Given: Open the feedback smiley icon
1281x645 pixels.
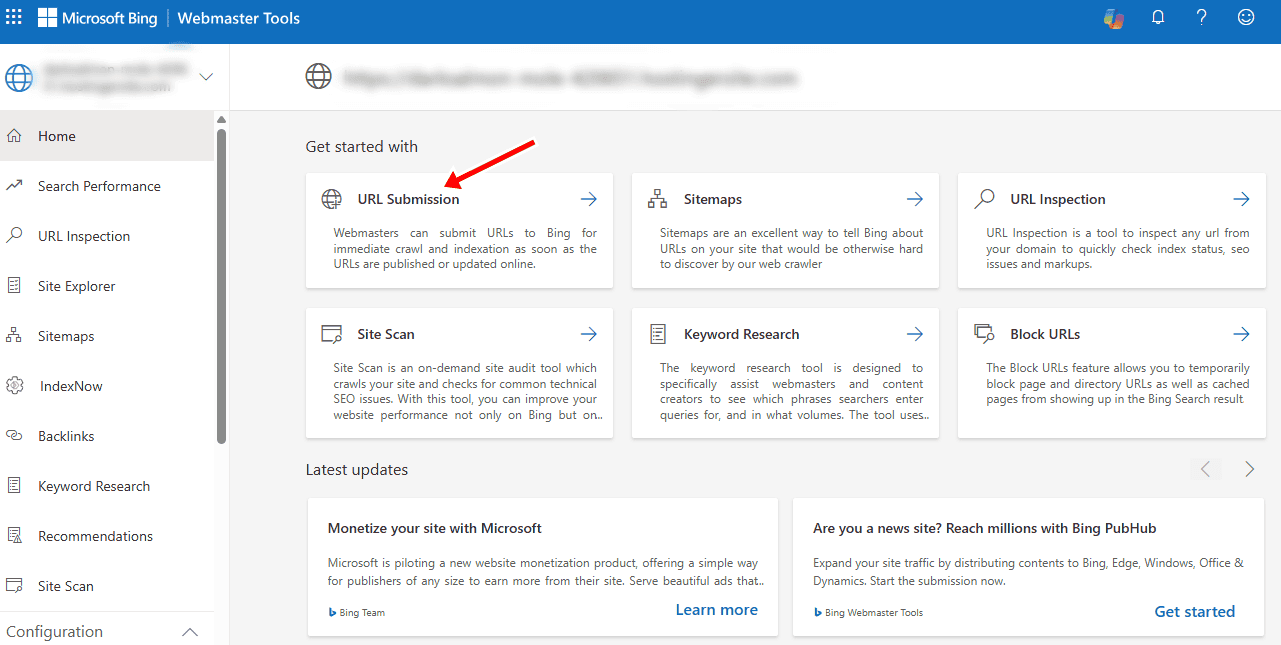Looking at the screenshot, I should [x=1246, y=17].
